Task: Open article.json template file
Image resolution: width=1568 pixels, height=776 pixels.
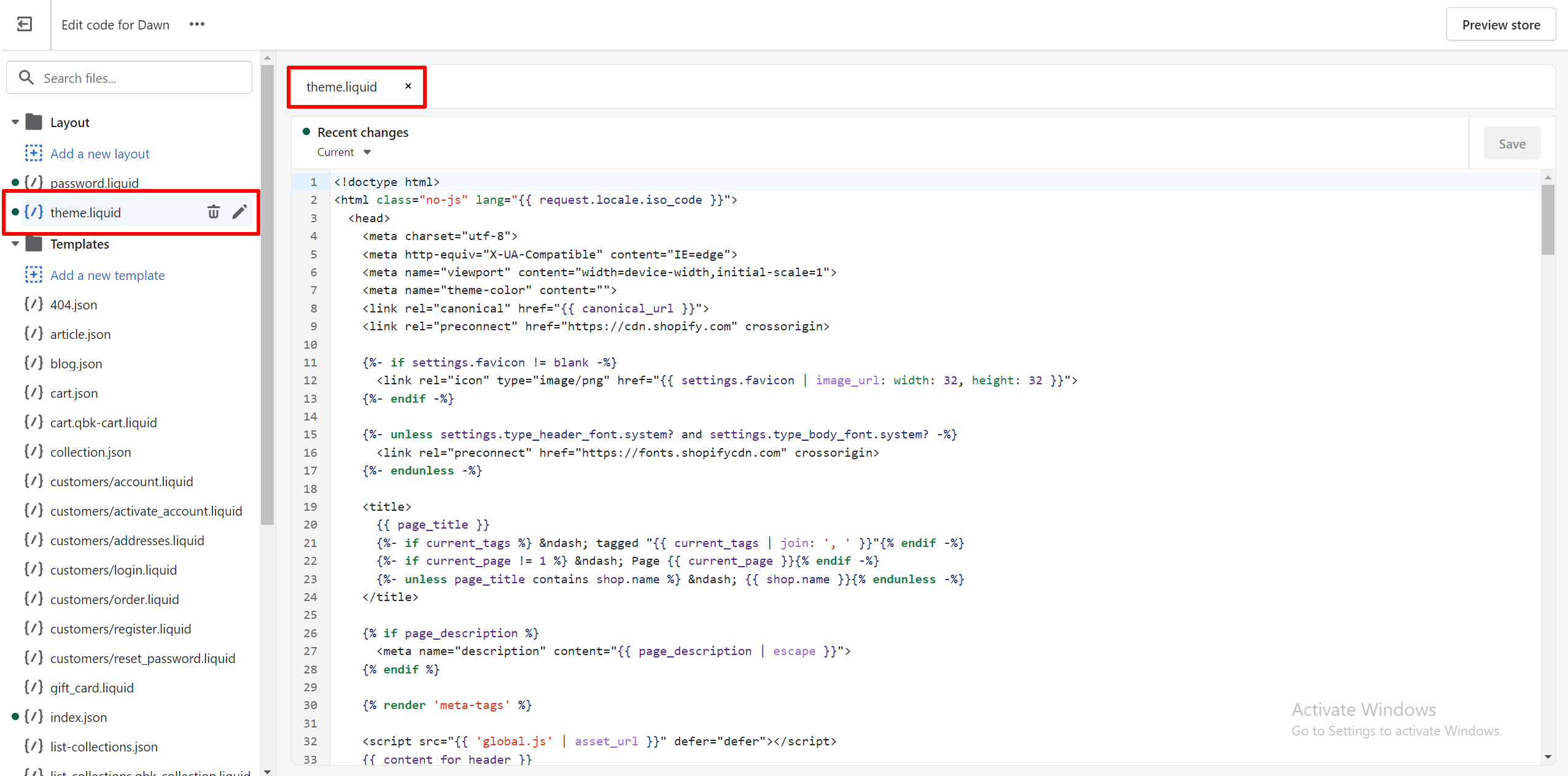Action: click(x=80, y=334)
